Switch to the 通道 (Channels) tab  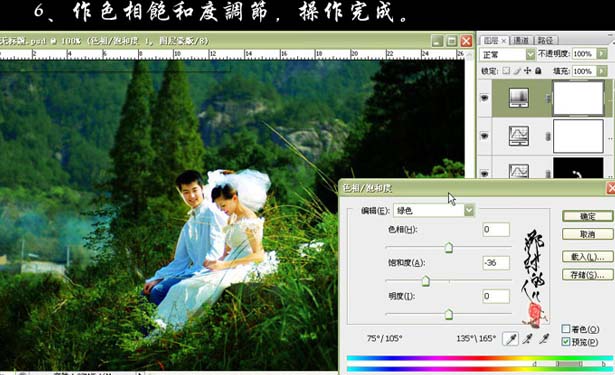tap(521, 40)
